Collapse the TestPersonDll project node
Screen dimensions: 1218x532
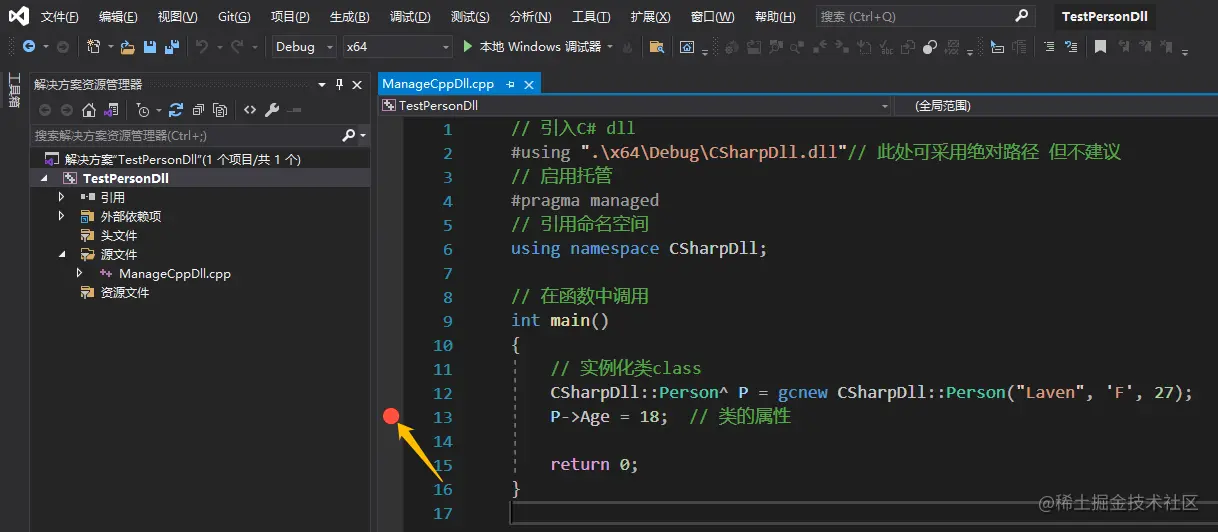click(x=44, y=179)
